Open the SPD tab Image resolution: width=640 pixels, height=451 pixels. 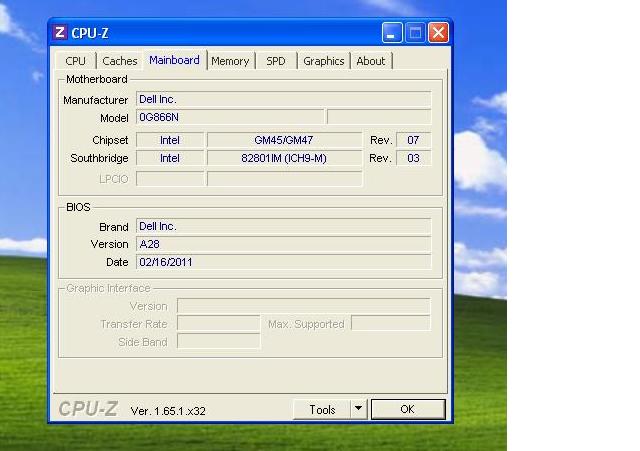coord(276,61)
